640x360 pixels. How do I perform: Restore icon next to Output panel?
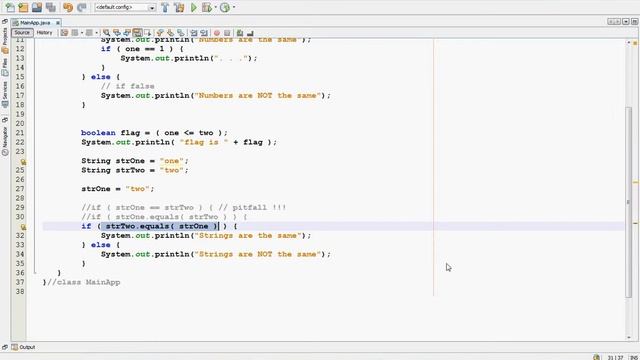coord(4,347)
